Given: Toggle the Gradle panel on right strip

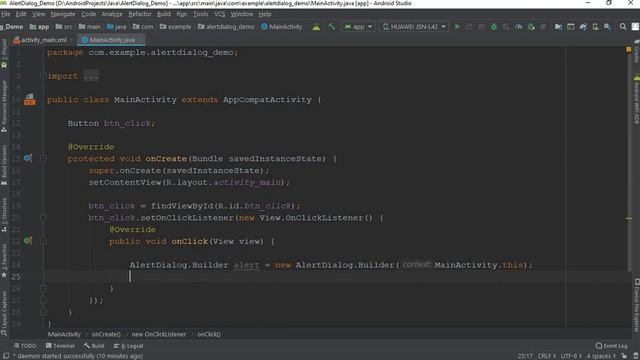Looking at the screenshot, I should click(636, 51).
